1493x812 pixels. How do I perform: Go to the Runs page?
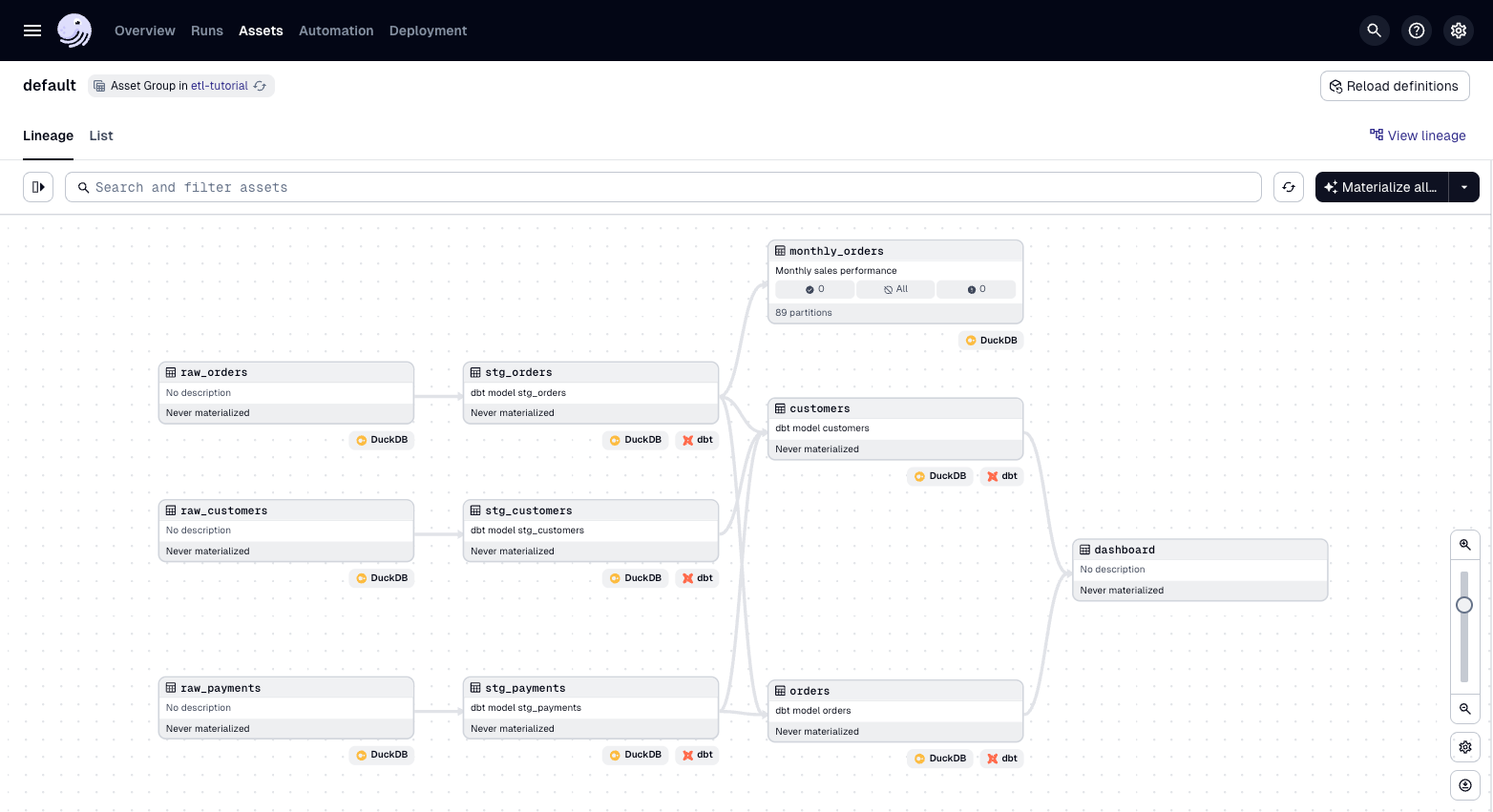pyautogui.click(x=207, y=31)
